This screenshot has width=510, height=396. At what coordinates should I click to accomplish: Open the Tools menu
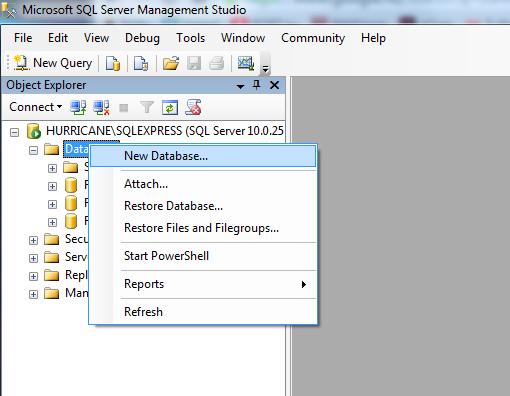[x=190, y=38]
